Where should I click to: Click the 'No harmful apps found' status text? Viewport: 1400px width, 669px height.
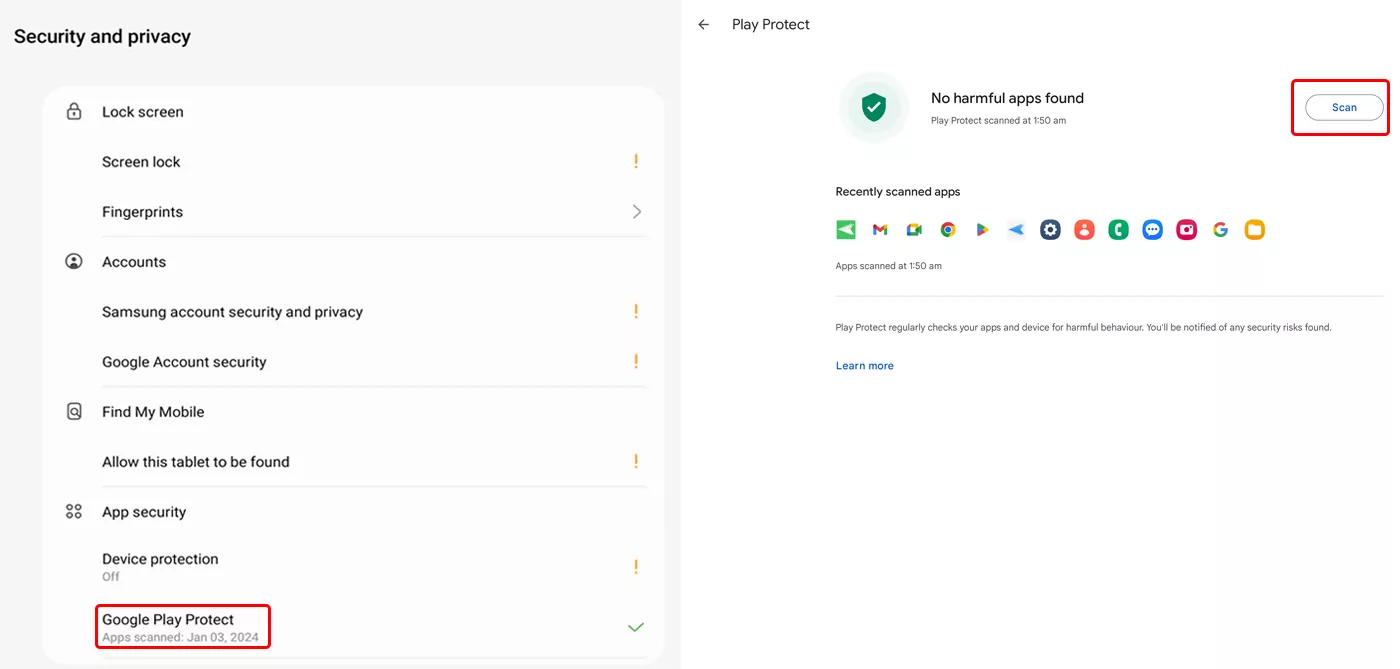(1007, 98)
